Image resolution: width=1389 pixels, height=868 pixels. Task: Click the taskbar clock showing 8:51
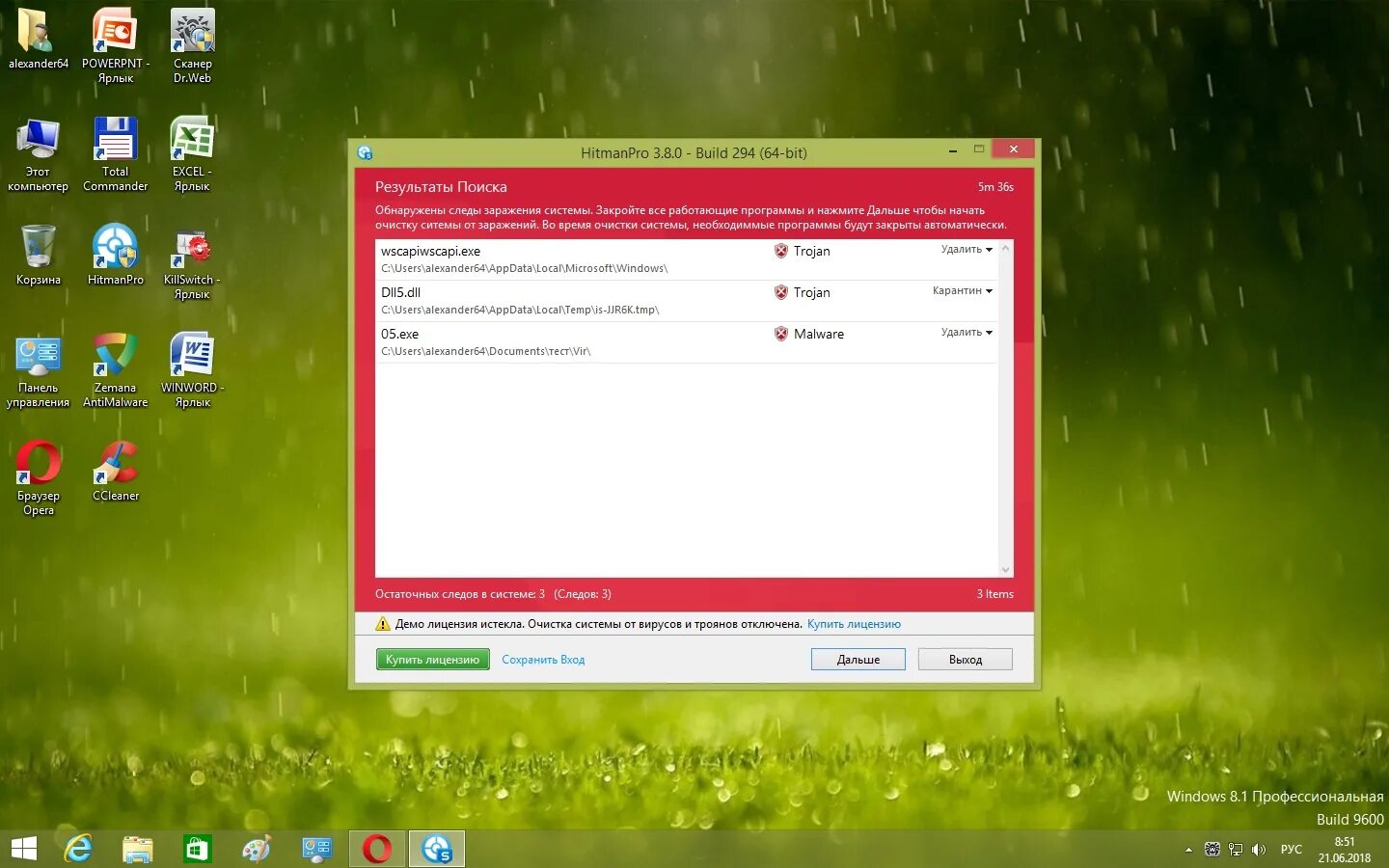[x=1345, y=850]
